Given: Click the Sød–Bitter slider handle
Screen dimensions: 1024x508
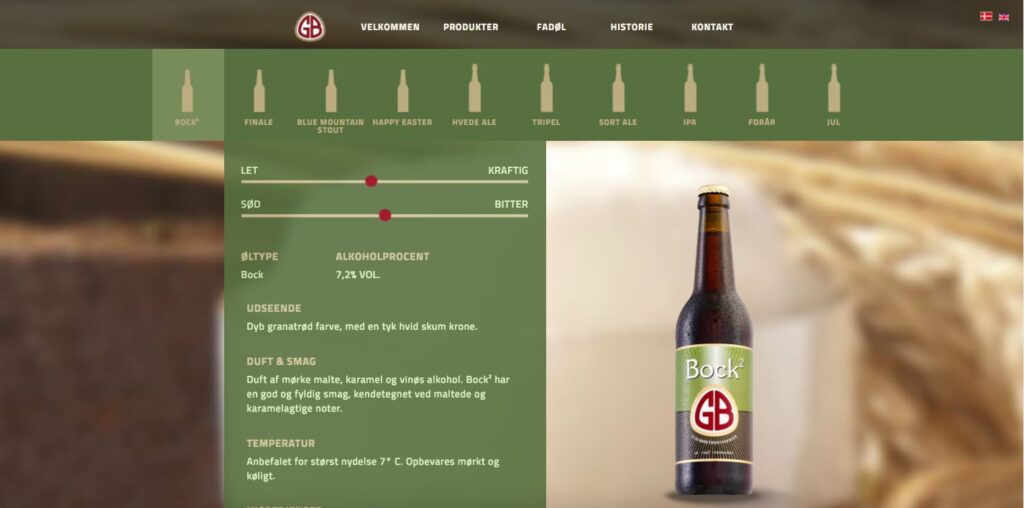Looking at the screenshot, I should pyautogui.click(x=385, y=215).
